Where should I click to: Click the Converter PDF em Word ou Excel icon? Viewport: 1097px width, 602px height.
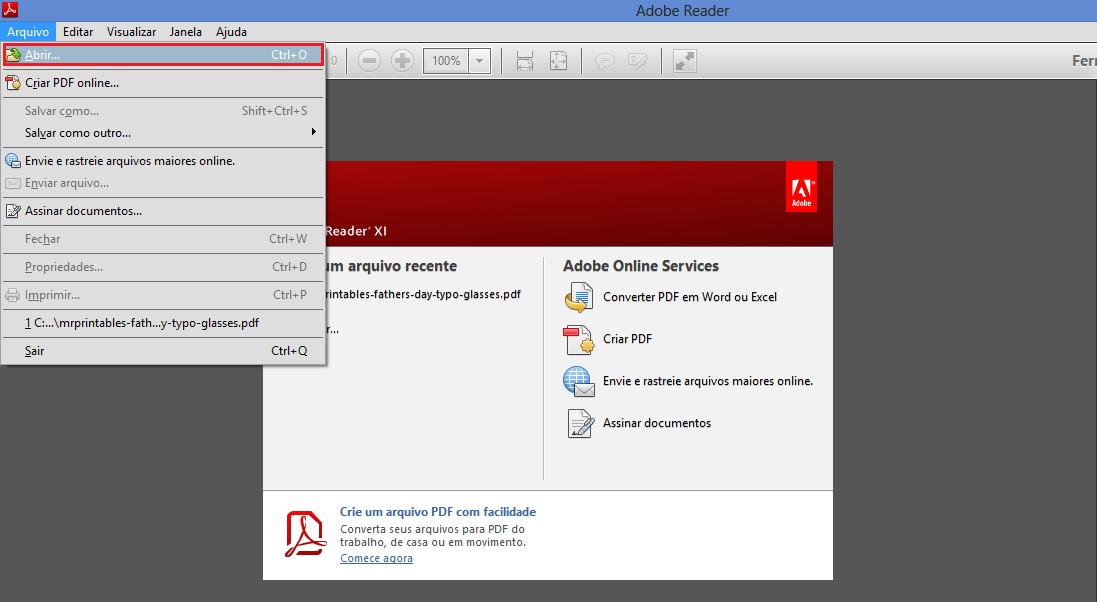point(579,297)
